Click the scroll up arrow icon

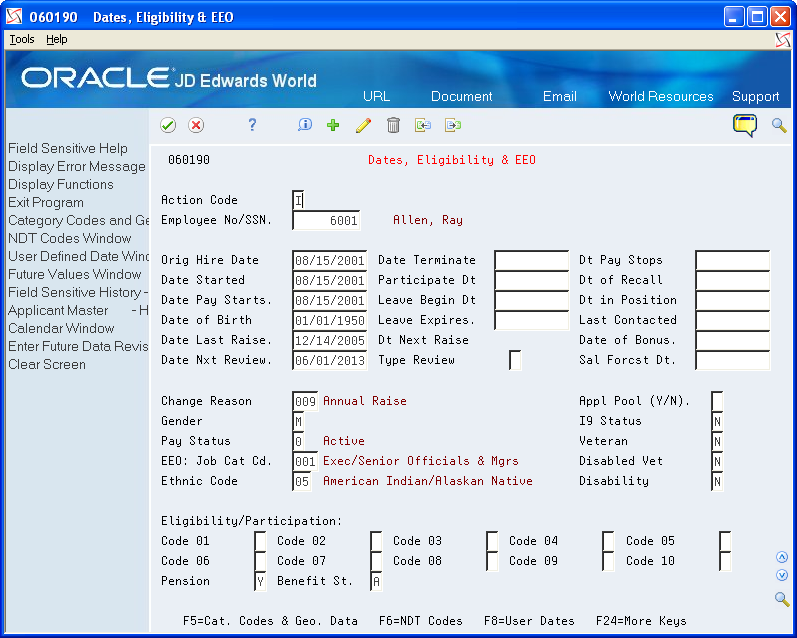coord(782,558)
